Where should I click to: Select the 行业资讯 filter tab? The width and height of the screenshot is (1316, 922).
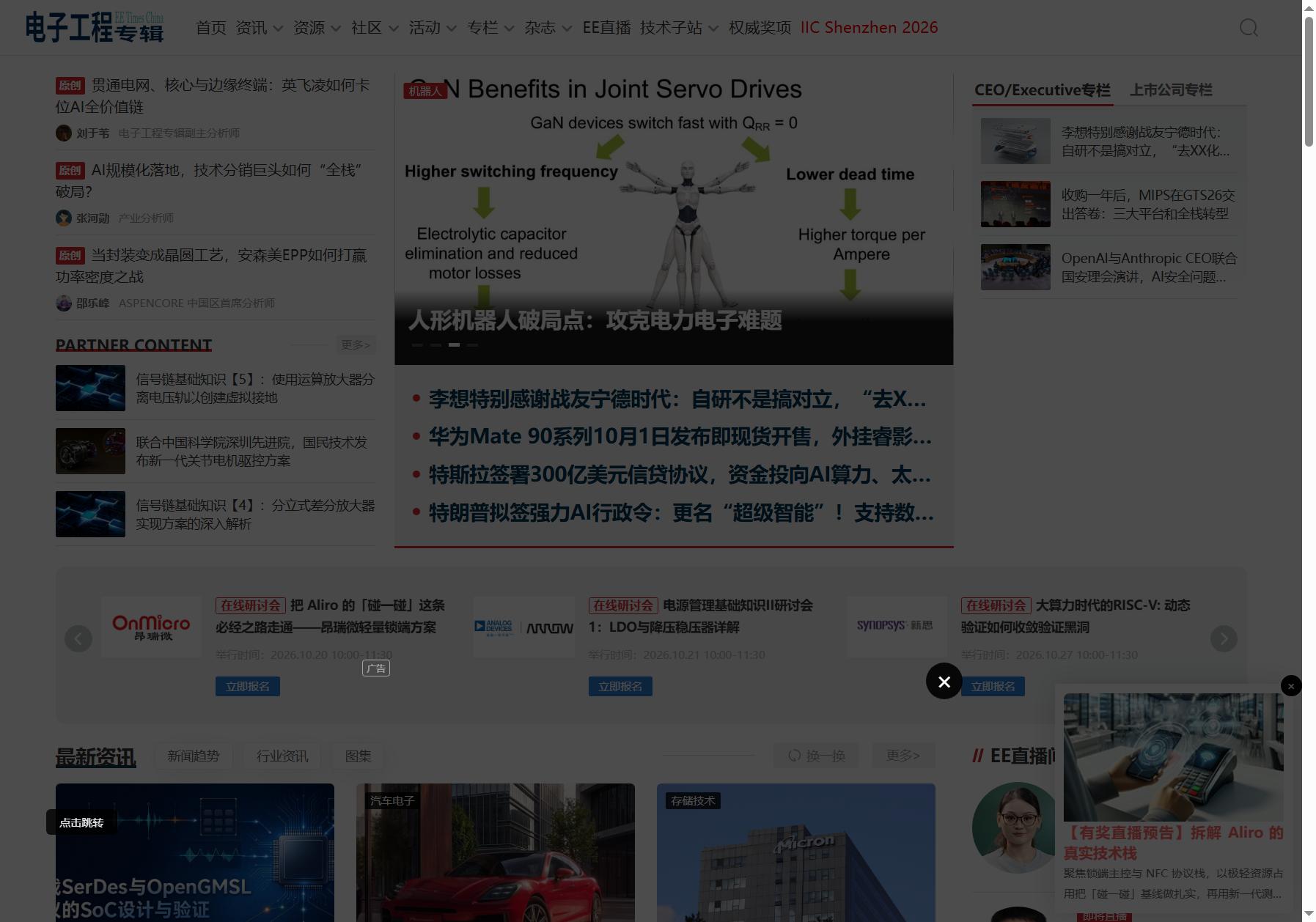click(282, 756)
